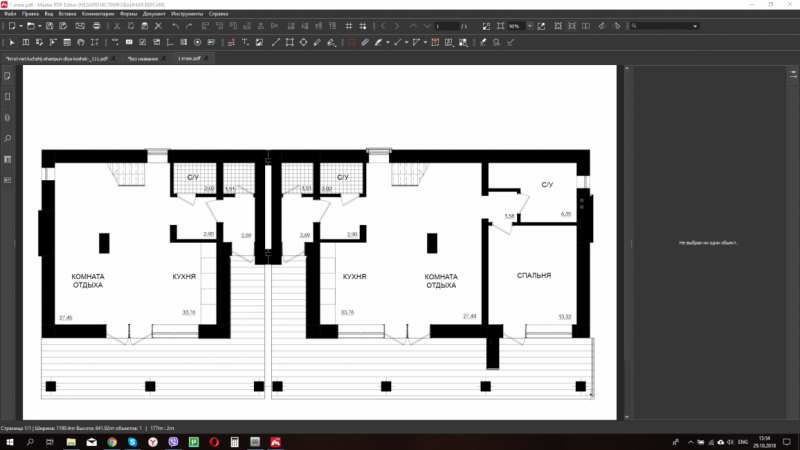800x450 pixels.
Task: Click the Send by email icon
Action: tap(80, 26)
